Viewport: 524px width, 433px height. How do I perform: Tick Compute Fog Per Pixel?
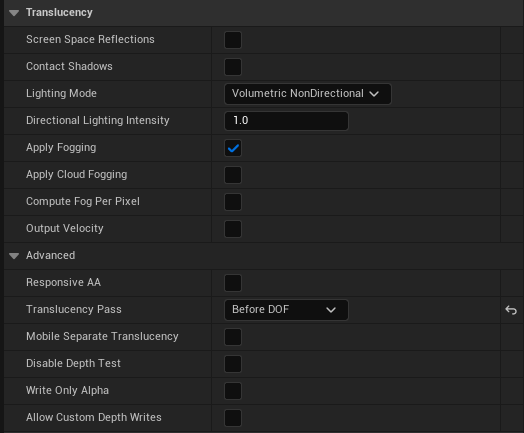coord(233,202)
